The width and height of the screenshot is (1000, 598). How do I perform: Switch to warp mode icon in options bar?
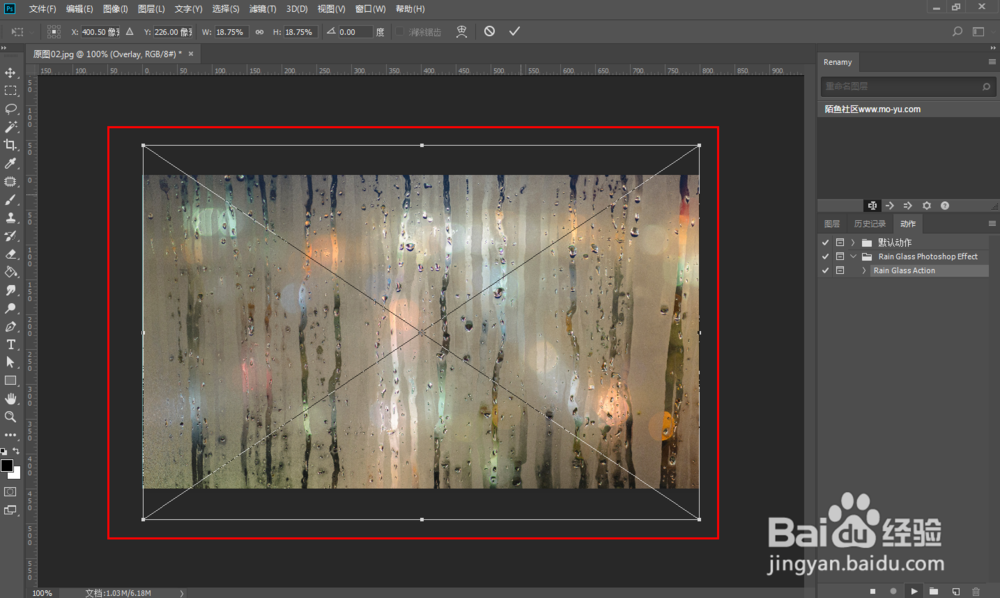pos(462,31)
